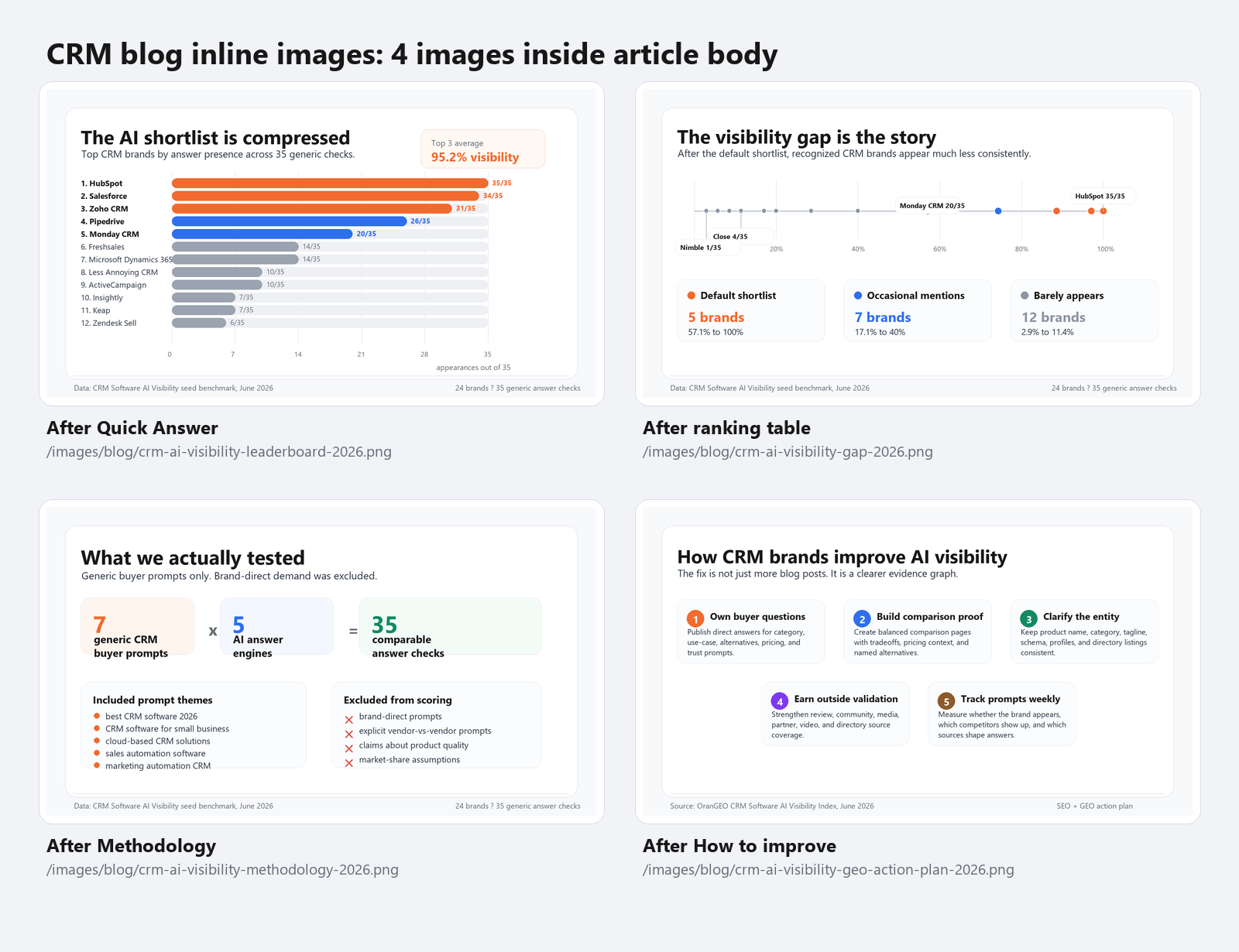Click the 'Close 4/35' chart label
1239x952 pixels.
pos(730,237)
